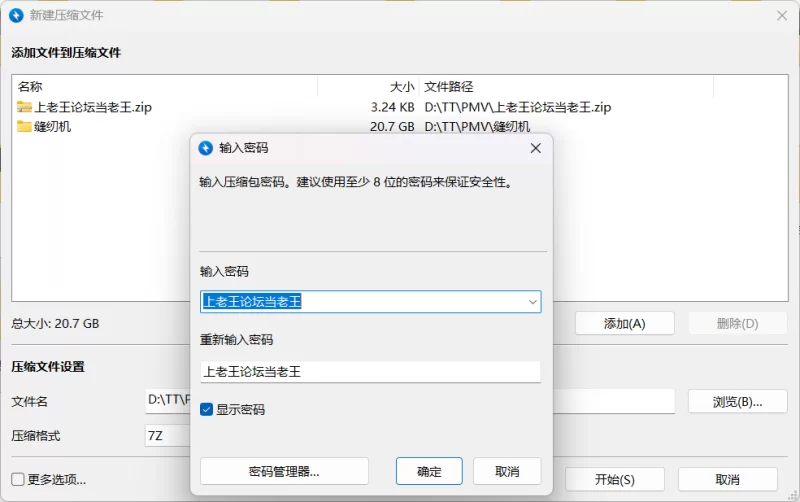Click 开始(S) to start compression

[x=615, y=480]
